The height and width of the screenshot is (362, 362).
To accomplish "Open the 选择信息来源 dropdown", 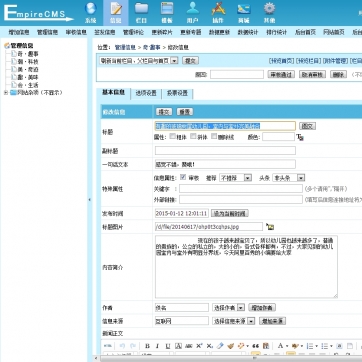I will tap(234, 321).
